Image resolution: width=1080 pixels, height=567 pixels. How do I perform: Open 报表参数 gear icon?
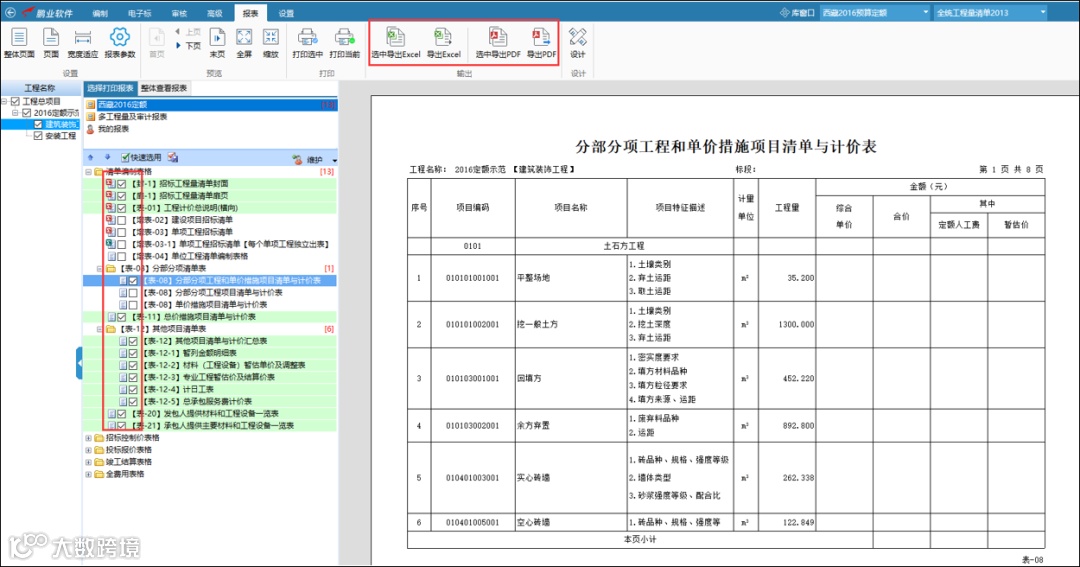point(120,37)
